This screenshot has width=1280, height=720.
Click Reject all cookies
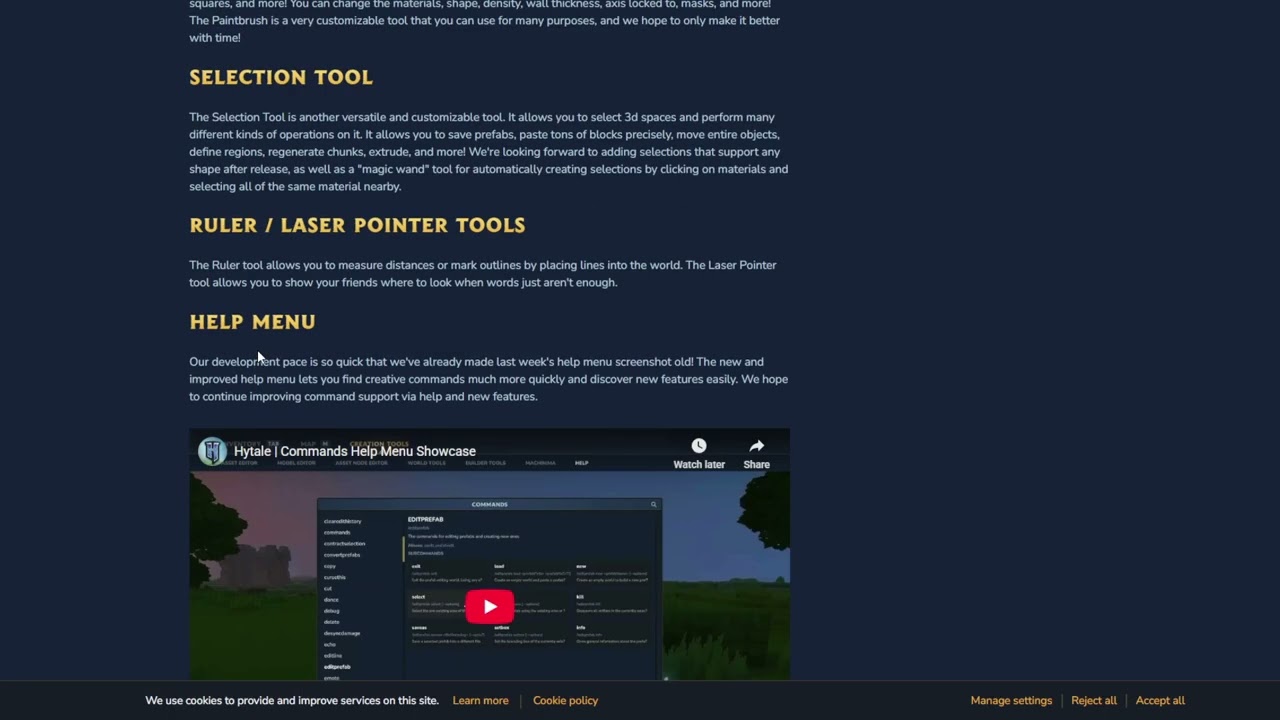(1094, 701)
